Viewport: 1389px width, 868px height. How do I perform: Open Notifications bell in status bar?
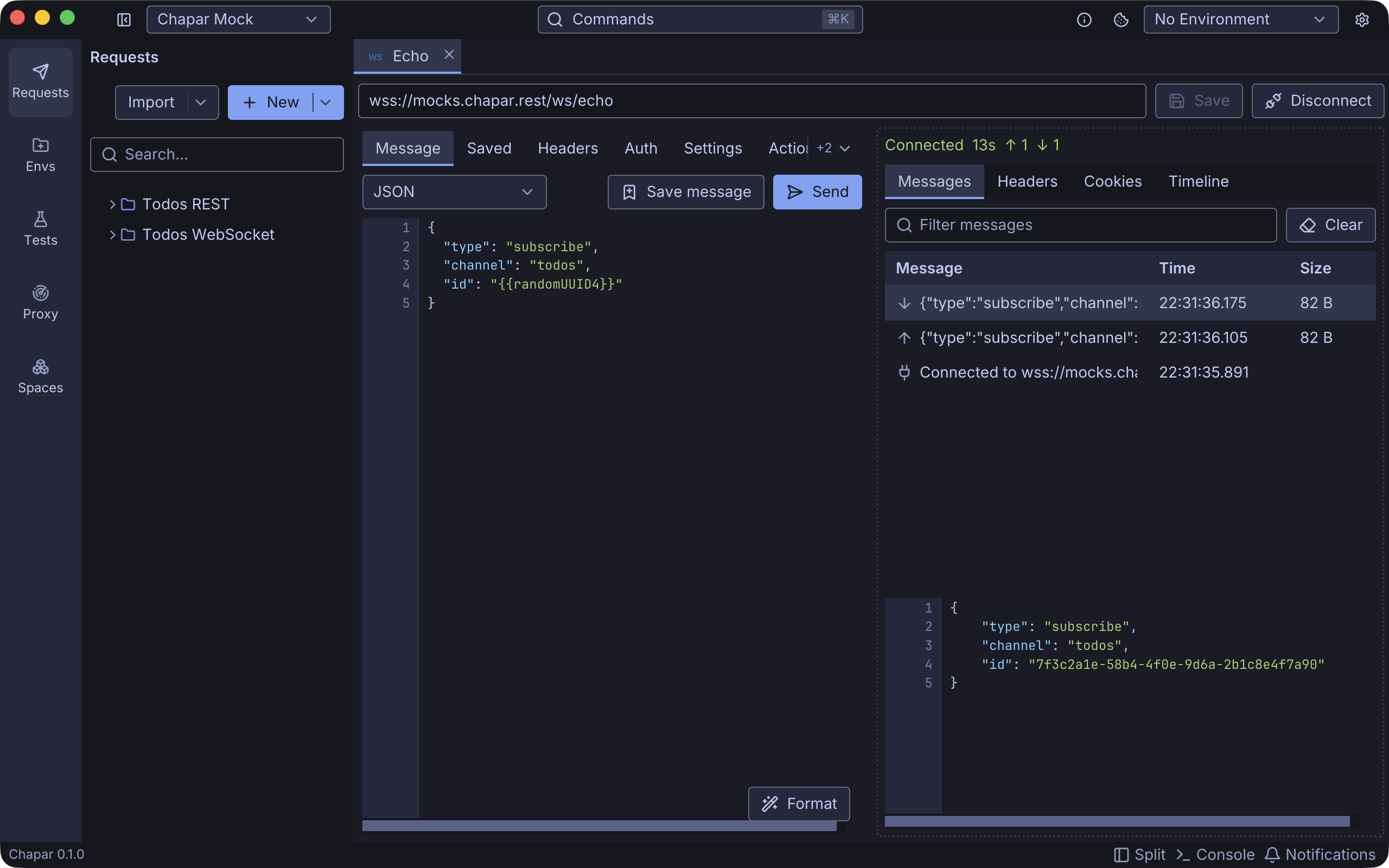pos(1320,855)
